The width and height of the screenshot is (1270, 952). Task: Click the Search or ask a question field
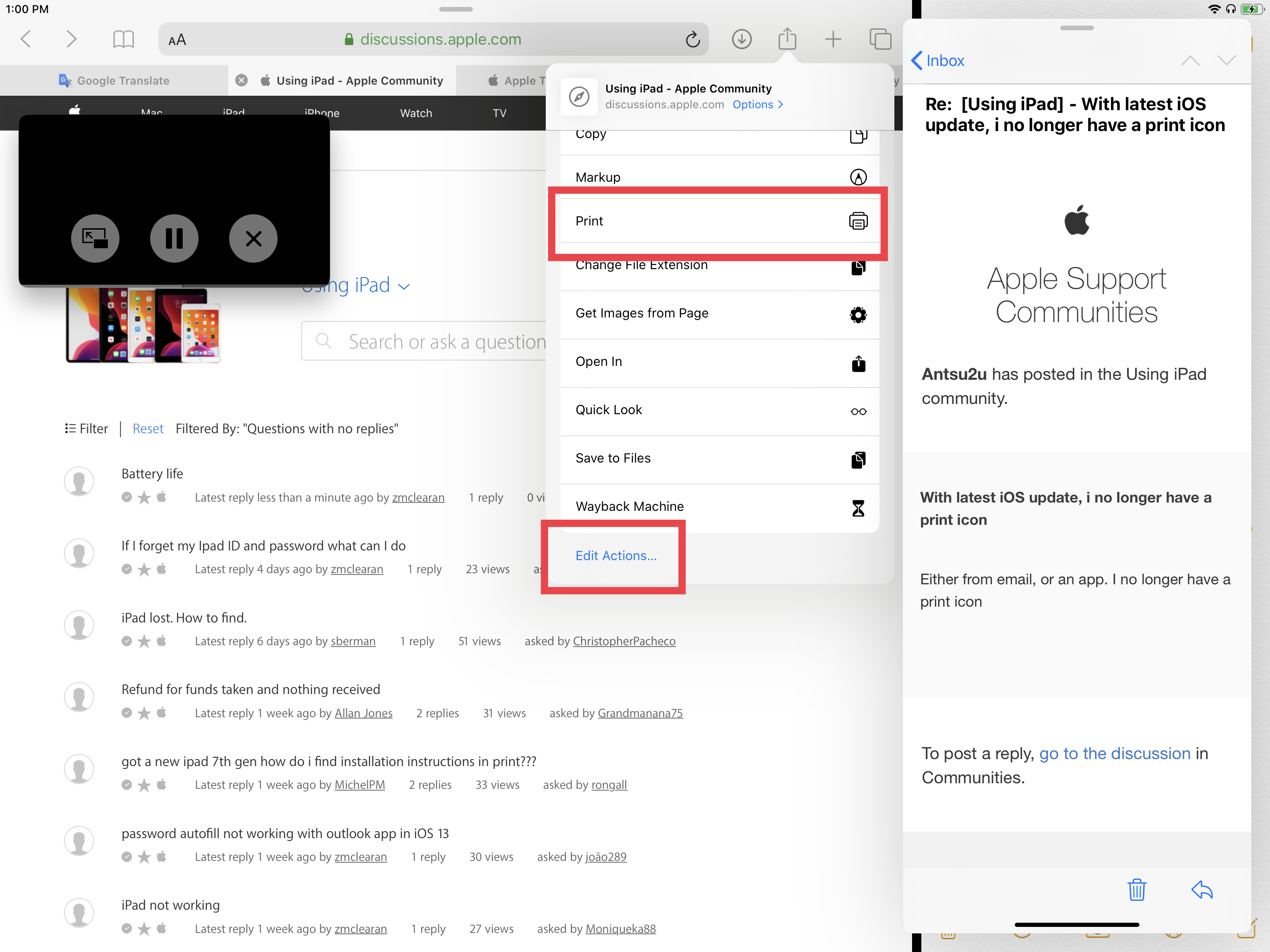click(x=437, y=342)
